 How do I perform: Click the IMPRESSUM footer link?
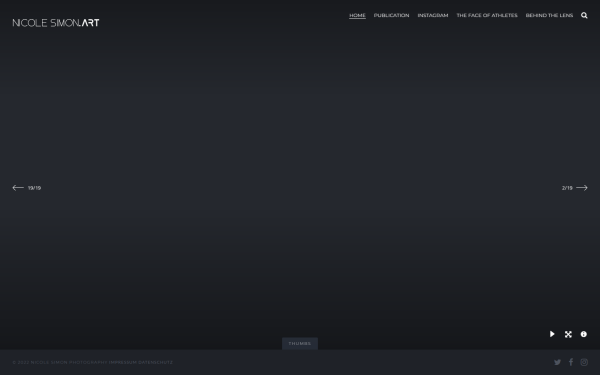pyautogui.click(x=122, y=362)
